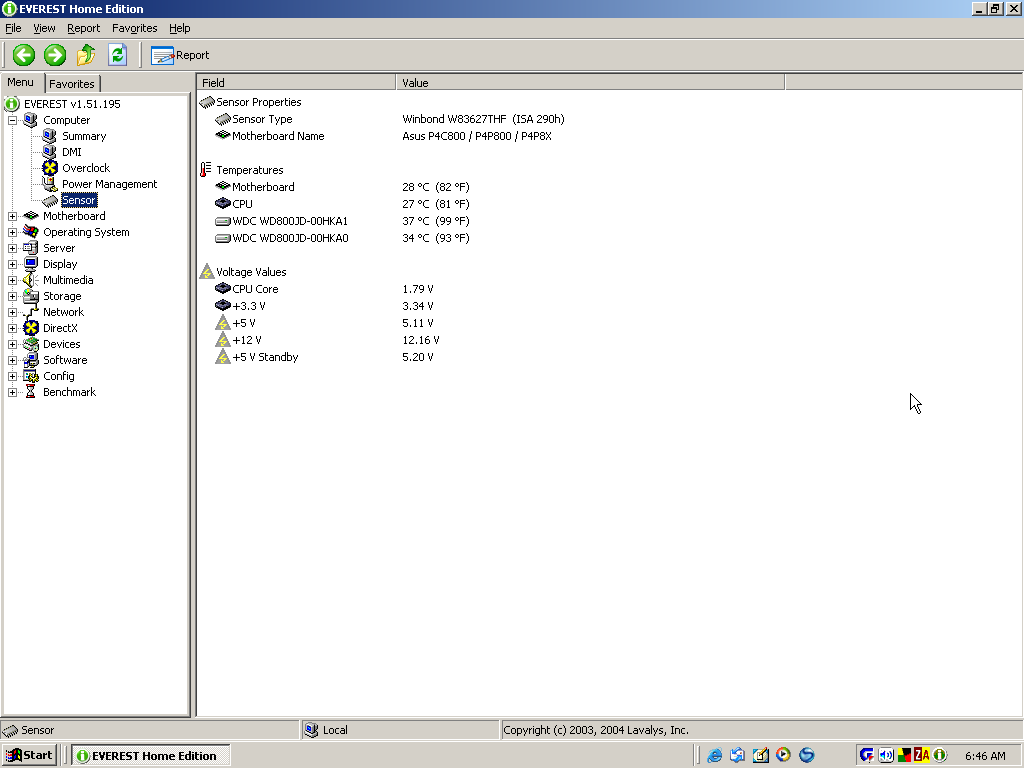Expand the Benchmark tree node

pyautogui.click(x=12, y=392)
